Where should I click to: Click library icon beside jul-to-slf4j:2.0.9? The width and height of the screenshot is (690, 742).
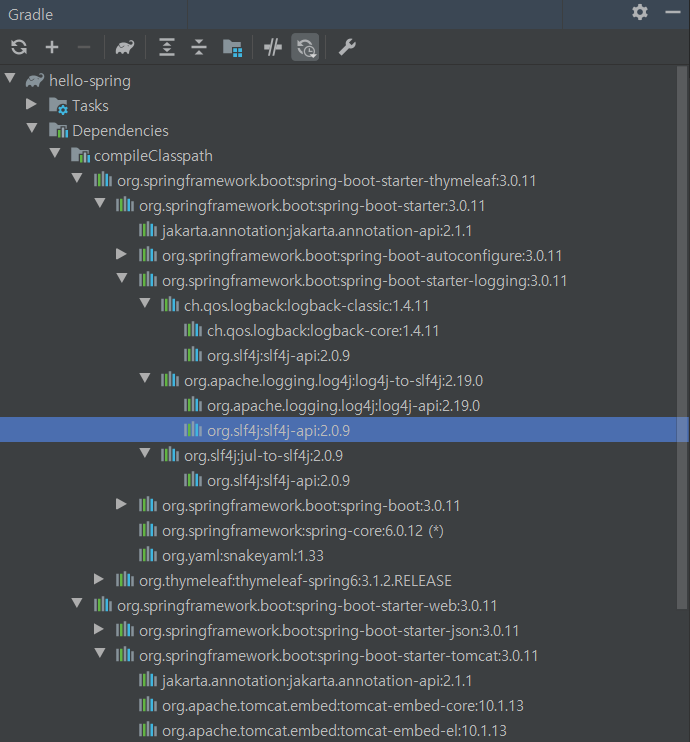click(169, 455)
